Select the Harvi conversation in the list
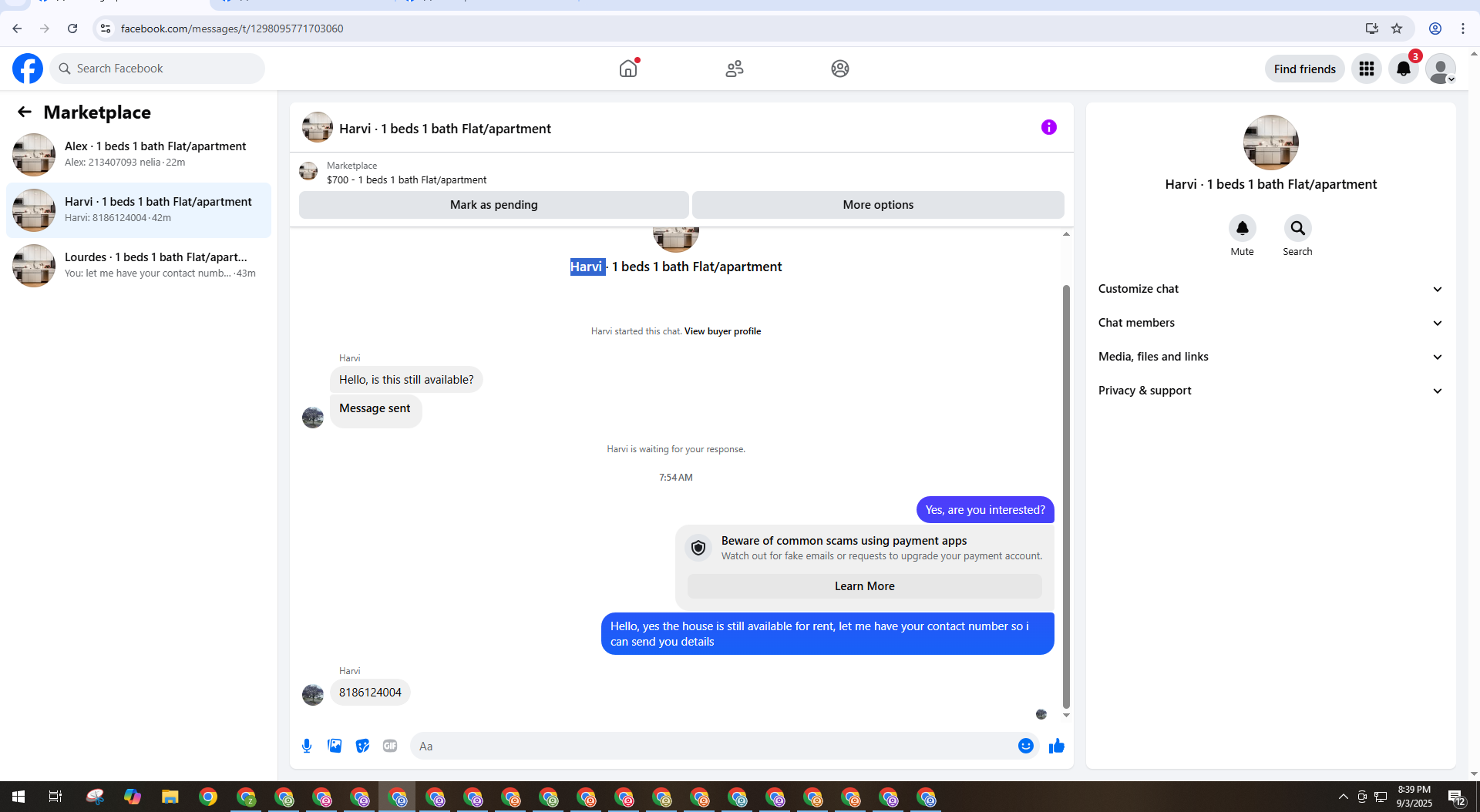Viewport: 1480px width, 812px height. (x=139, y=210)
